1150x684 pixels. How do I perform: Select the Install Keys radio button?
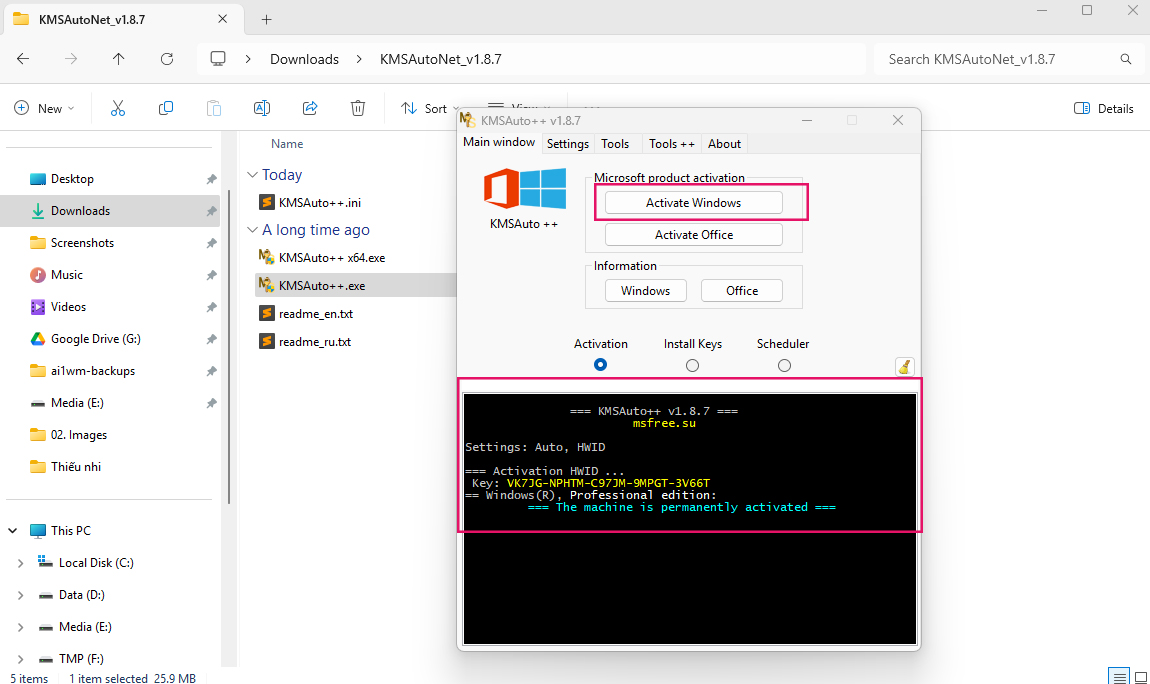tap(692, 365)
